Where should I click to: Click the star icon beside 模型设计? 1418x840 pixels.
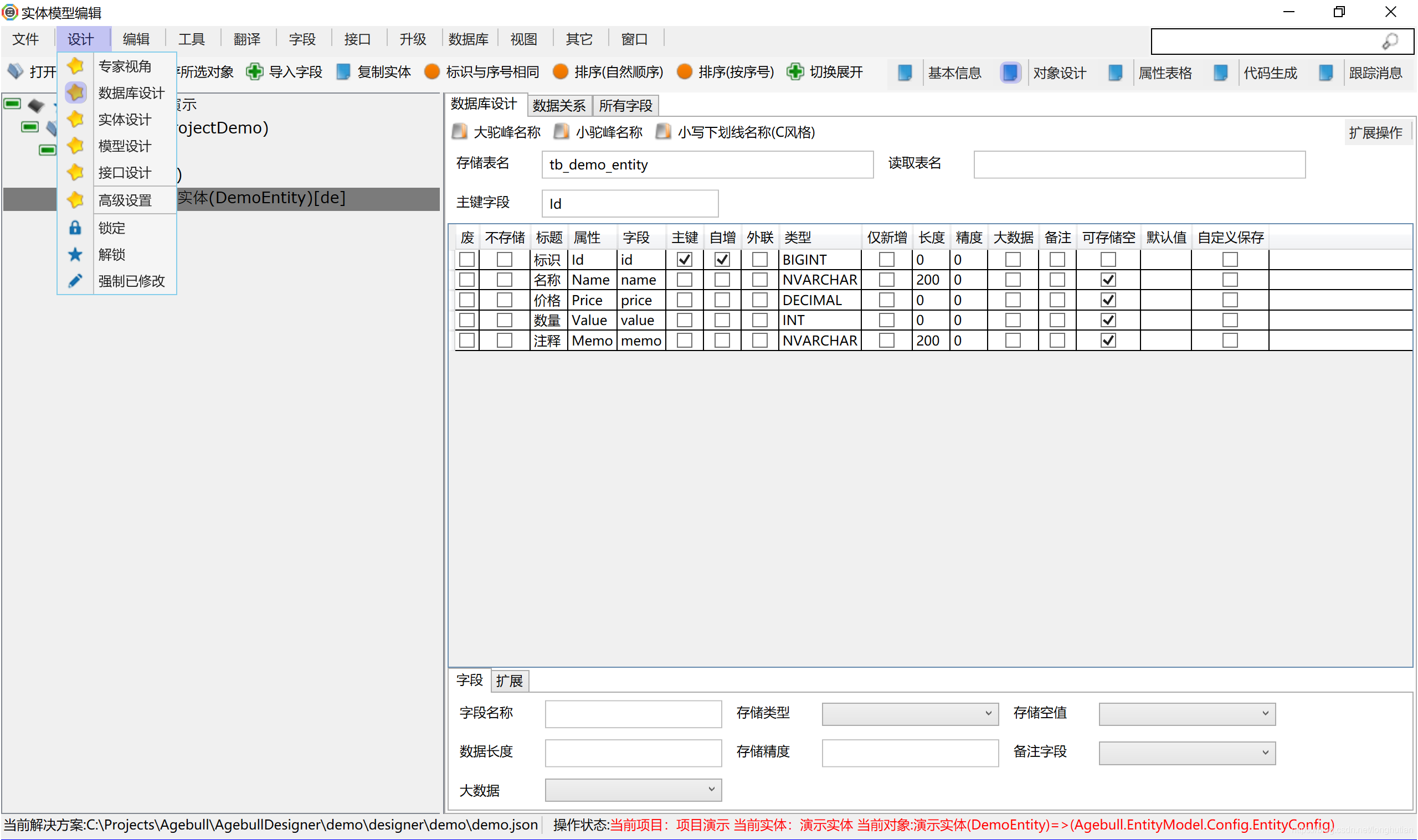75,146
